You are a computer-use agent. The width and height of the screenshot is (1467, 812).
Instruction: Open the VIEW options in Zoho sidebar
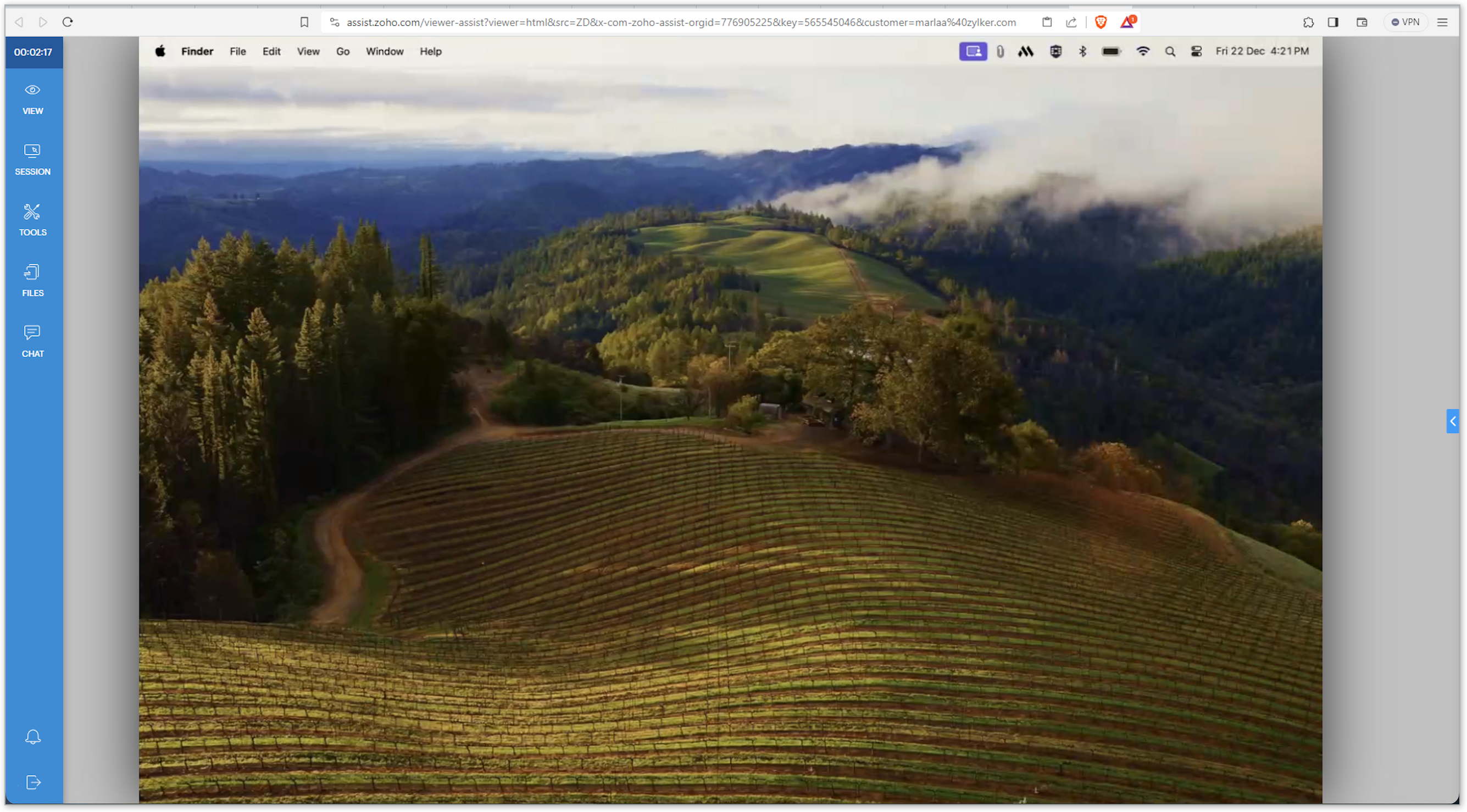tap(32, 98)
